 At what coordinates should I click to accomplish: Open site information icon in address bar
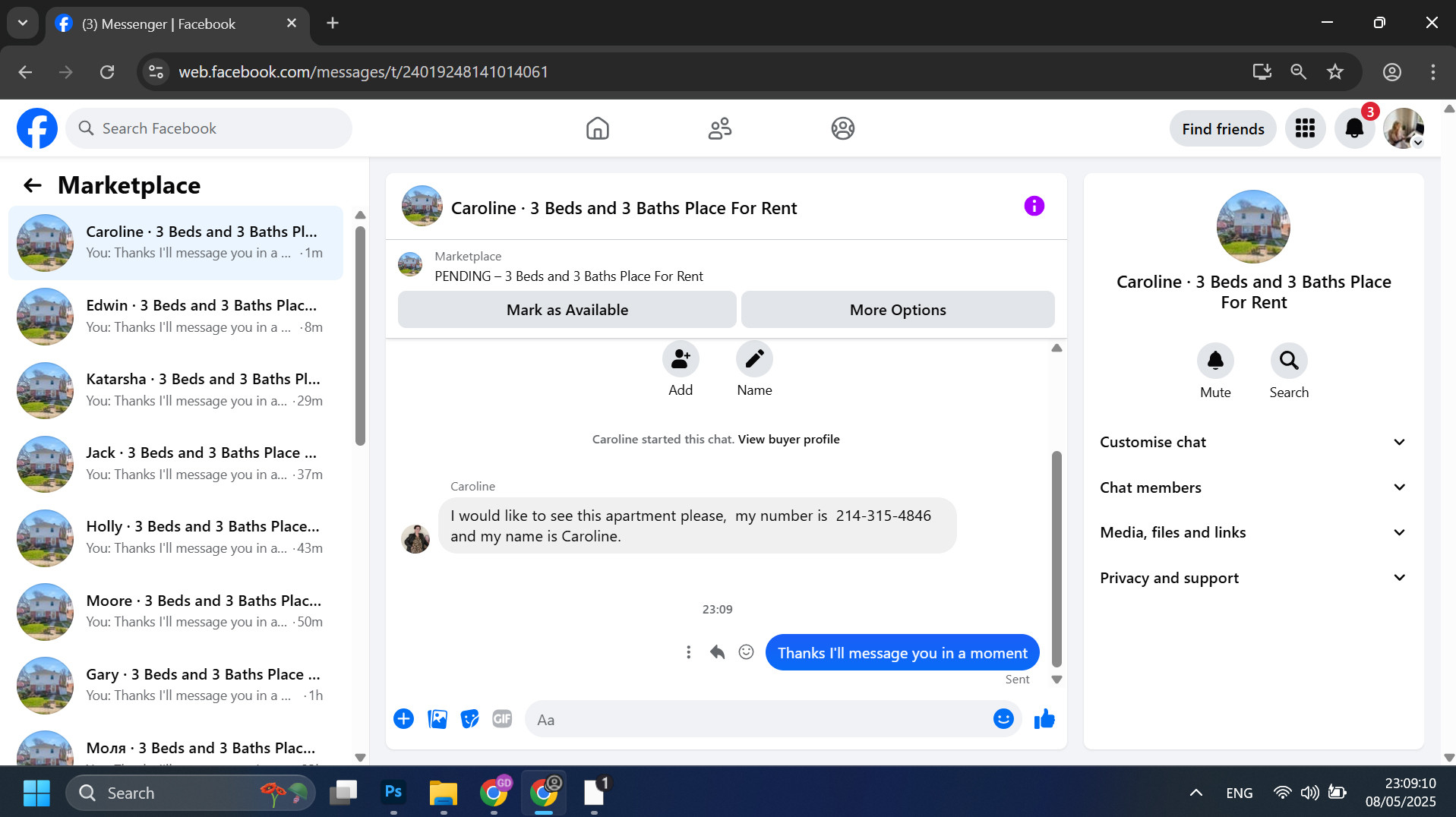(156, 72)
